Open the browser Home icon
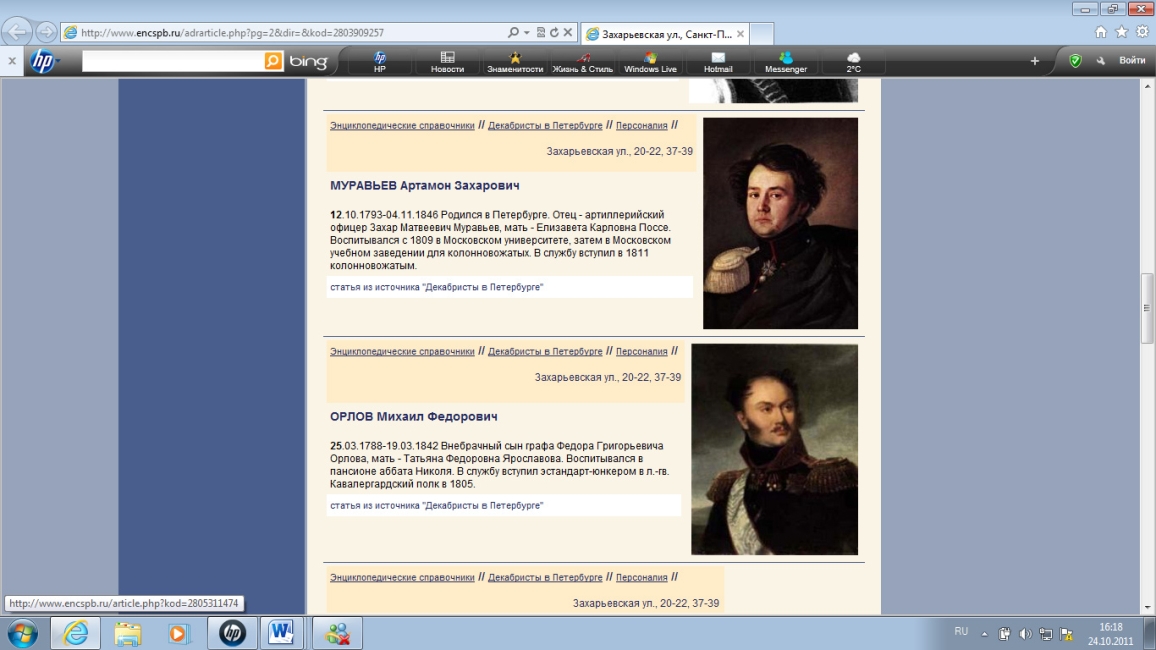The height and width of the screenshot is (650, 1156). point(1101,32)
